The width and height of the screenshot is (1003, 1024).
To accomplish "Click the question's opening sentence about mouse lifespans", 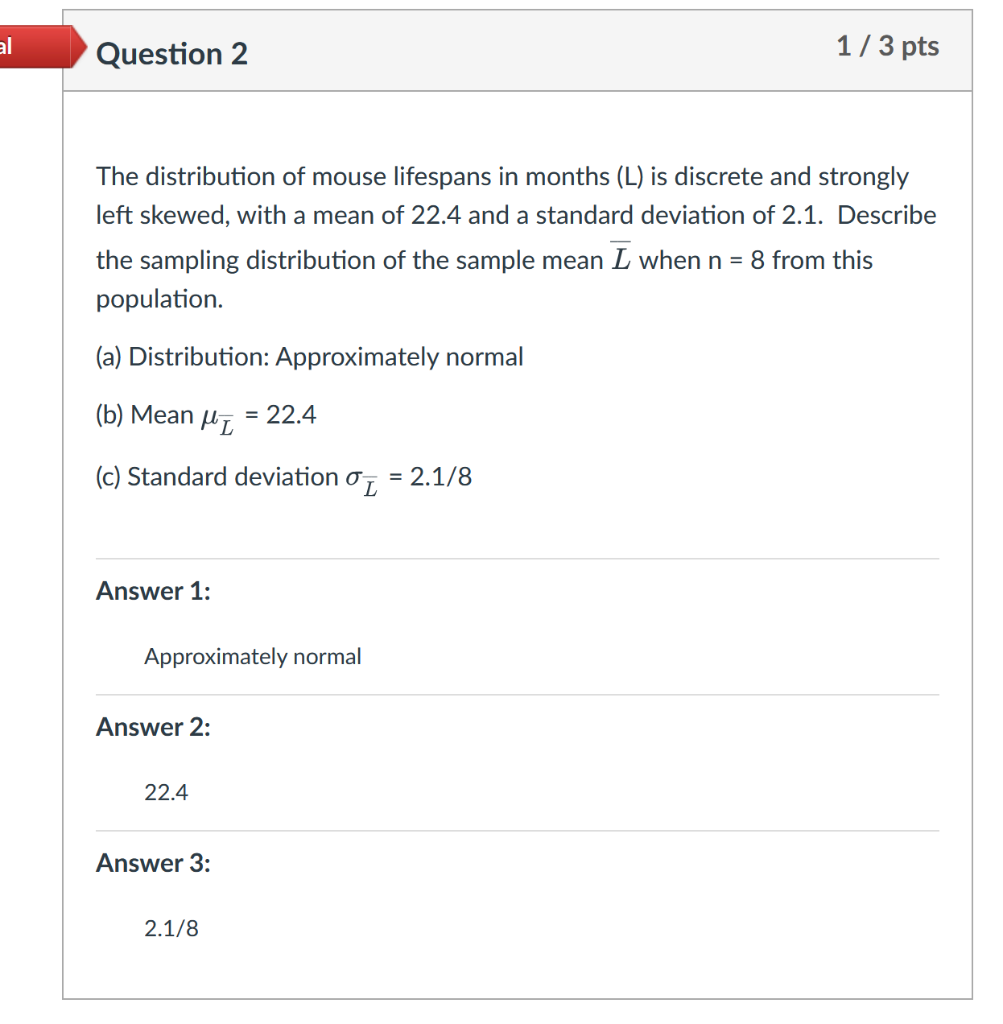I will click(x=502, y=177).
